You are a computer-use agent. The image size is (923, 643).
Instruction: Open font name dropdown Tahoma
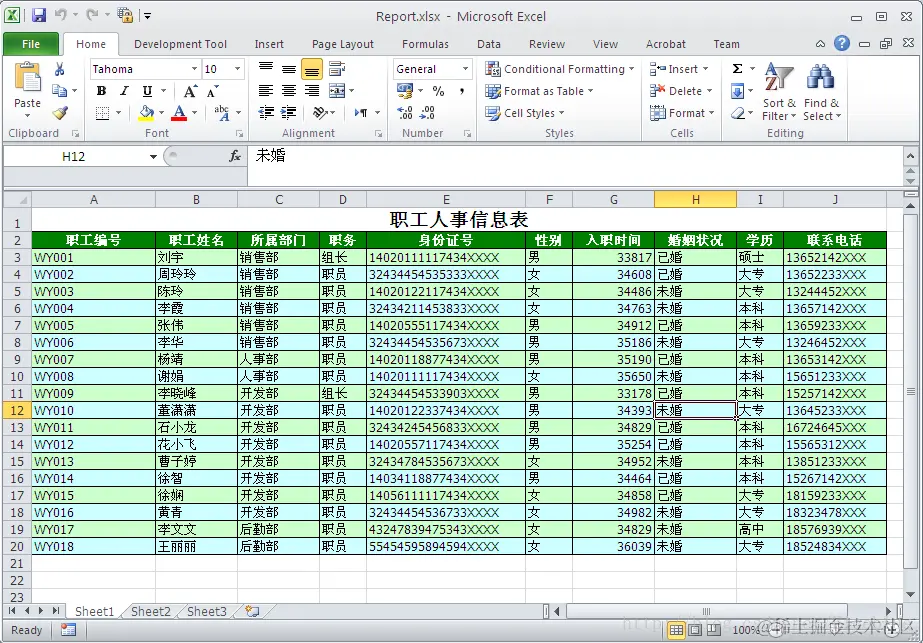194,69
